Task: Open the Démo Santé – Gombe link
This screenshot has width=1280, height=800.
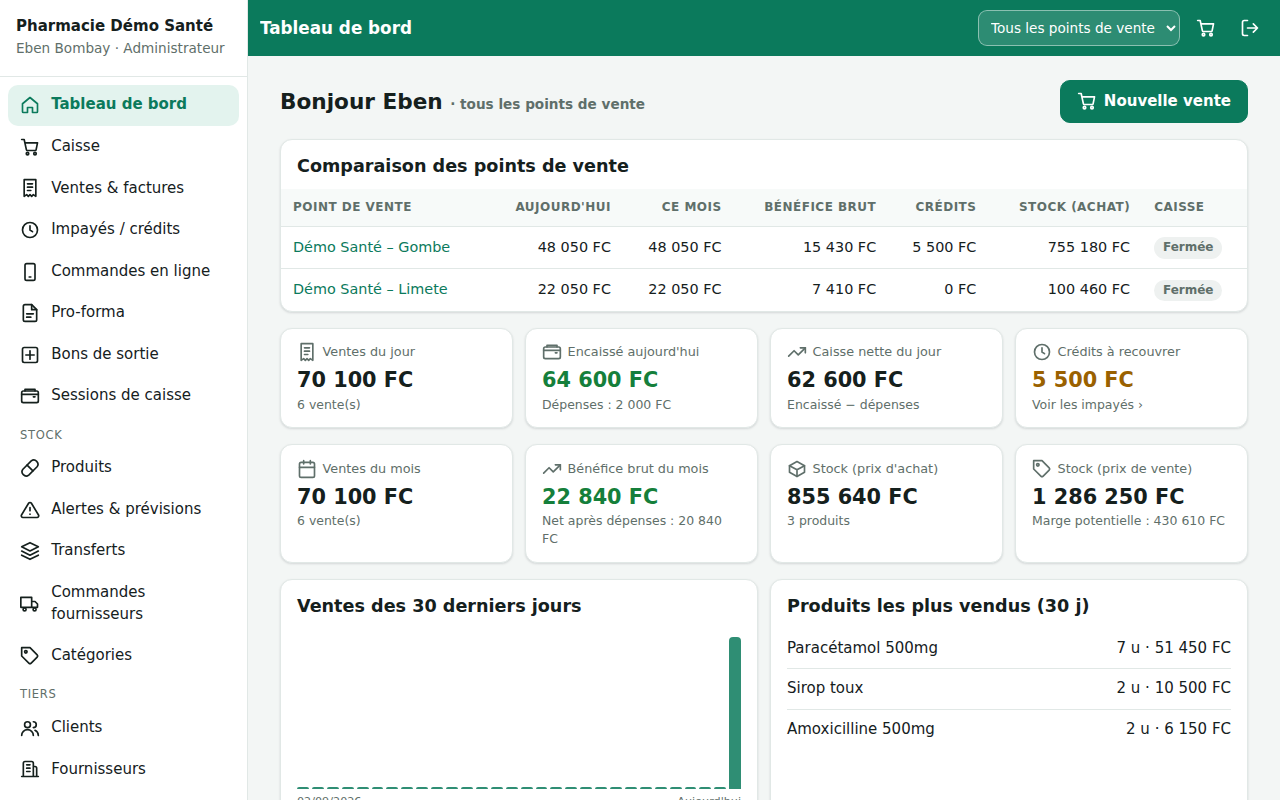Action: point(372,247)
